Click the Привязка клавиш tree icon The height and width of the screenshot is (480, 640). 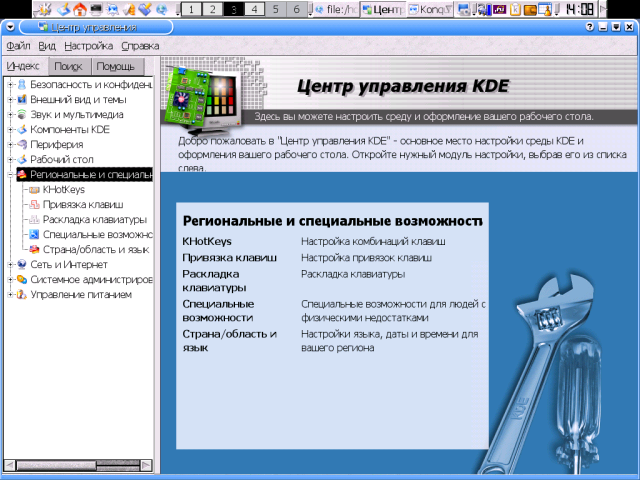(34, 204)
